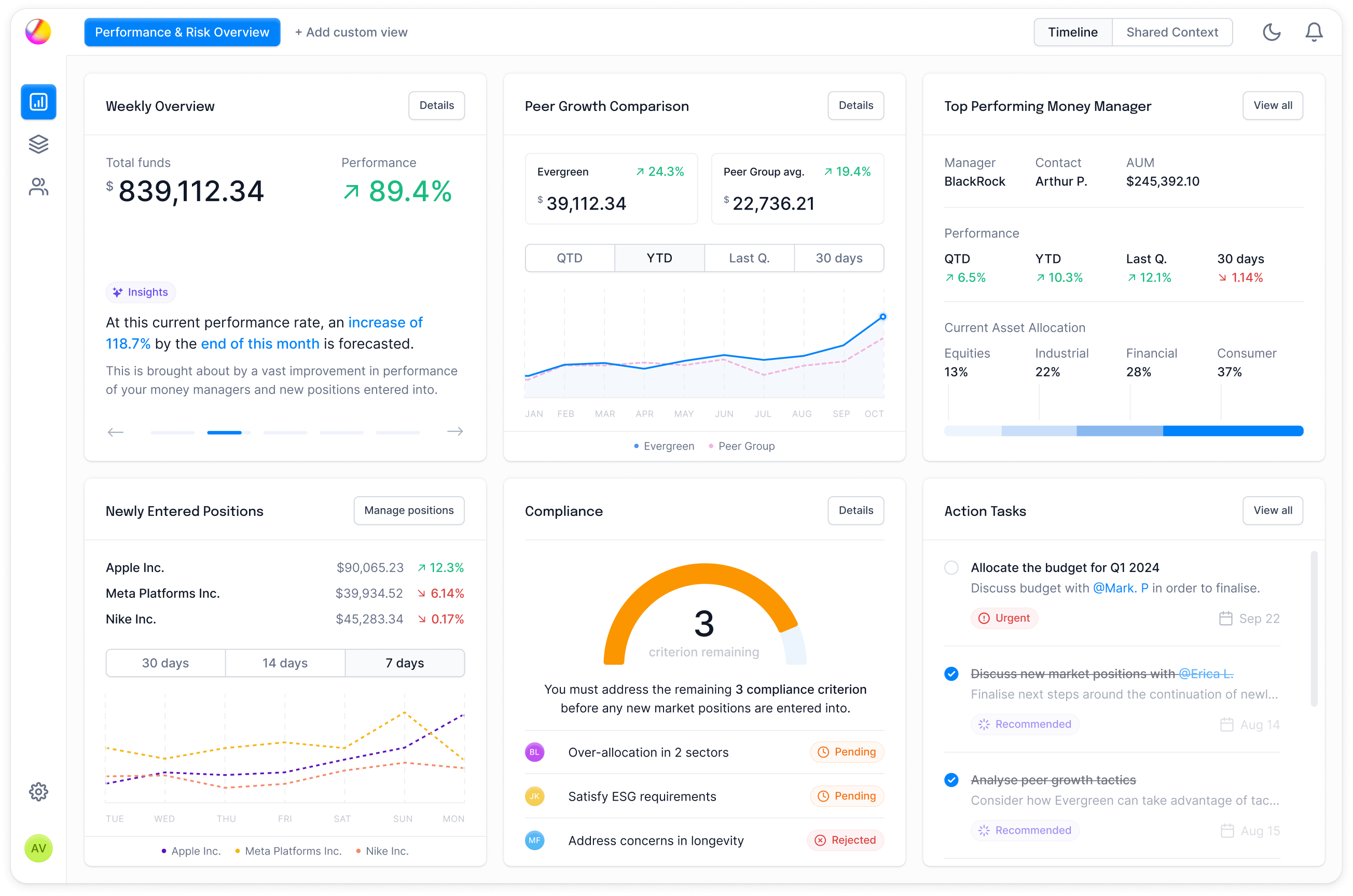Open the dashboard chart icon in sidebar
Viewport: 1353px width, 896px height.
click(x=38, y=102)
